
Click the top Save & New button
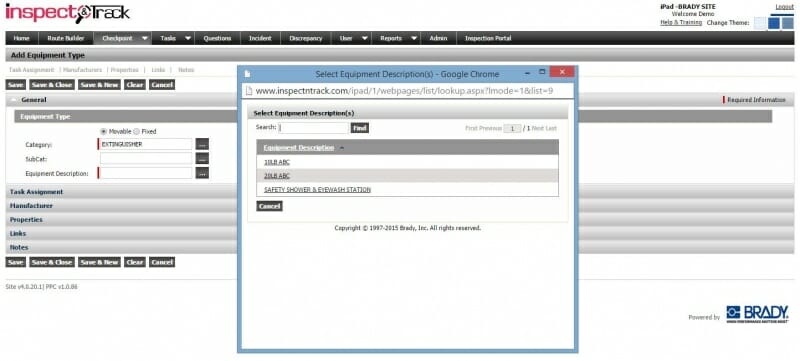coord(99,85)
